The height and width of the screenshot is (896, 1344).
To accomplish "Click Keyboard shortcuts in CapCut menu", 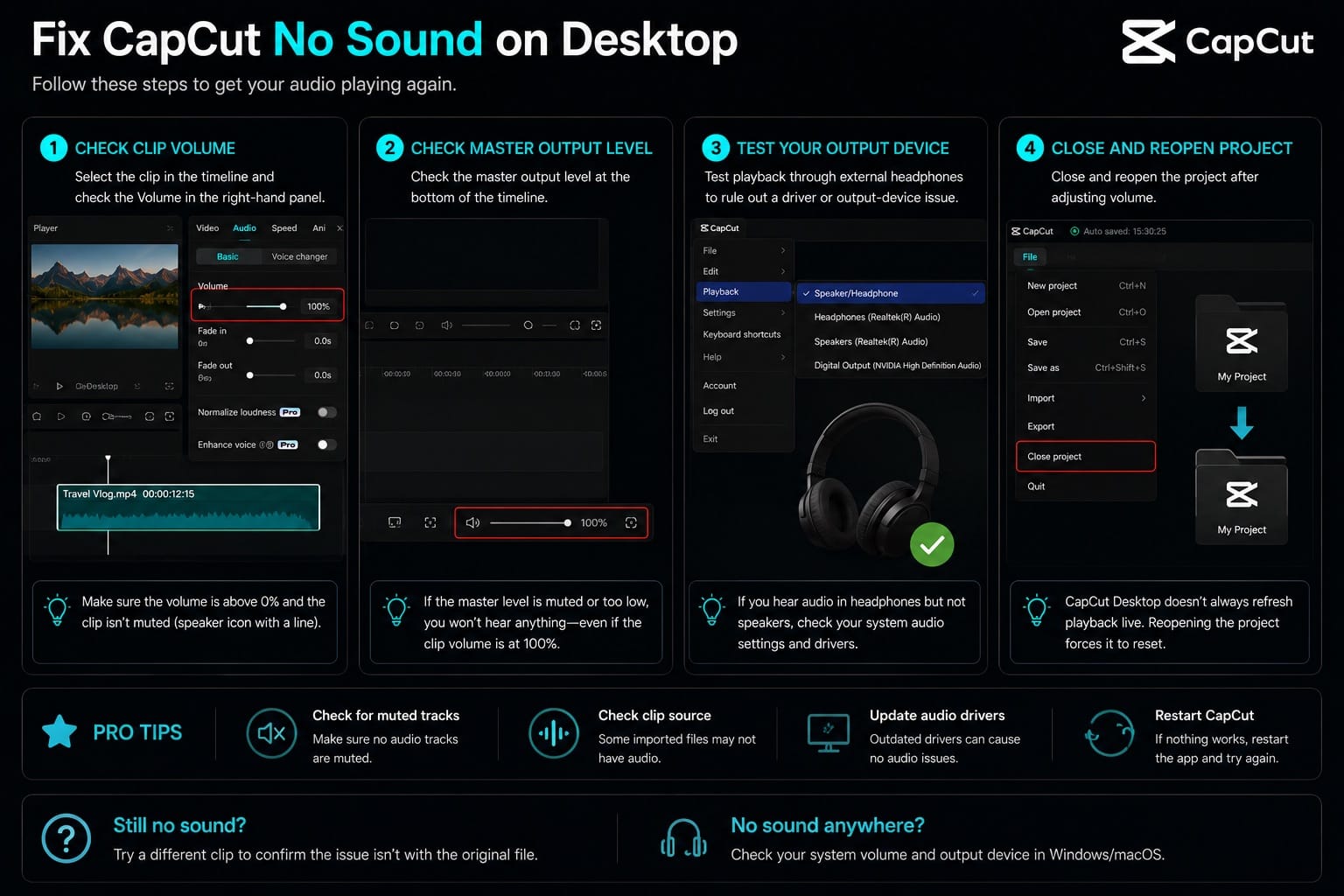I will [742, 334].
